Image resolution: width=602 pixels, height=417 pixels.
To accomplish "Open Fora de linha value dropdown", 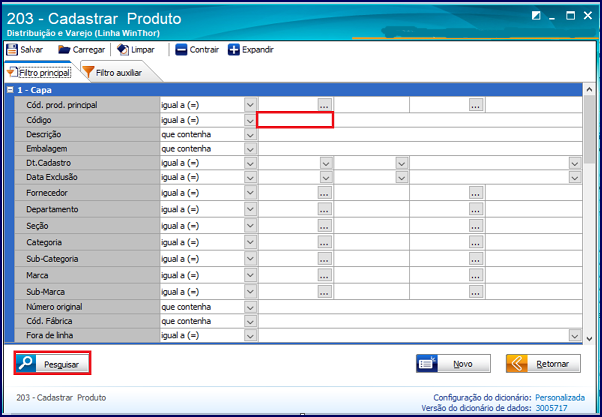I will click(x=574, y=336).
